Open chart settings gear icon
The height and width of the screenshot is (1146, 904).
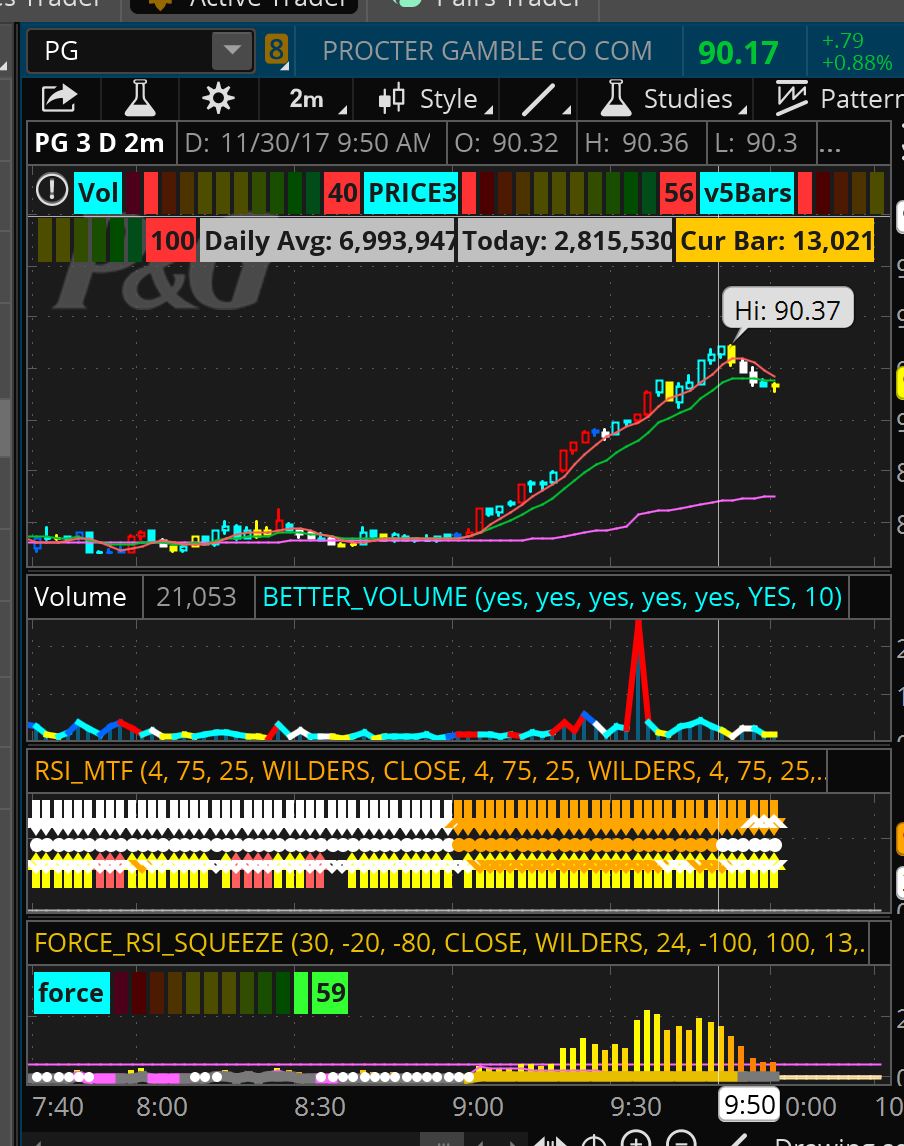tap(218, 99)
